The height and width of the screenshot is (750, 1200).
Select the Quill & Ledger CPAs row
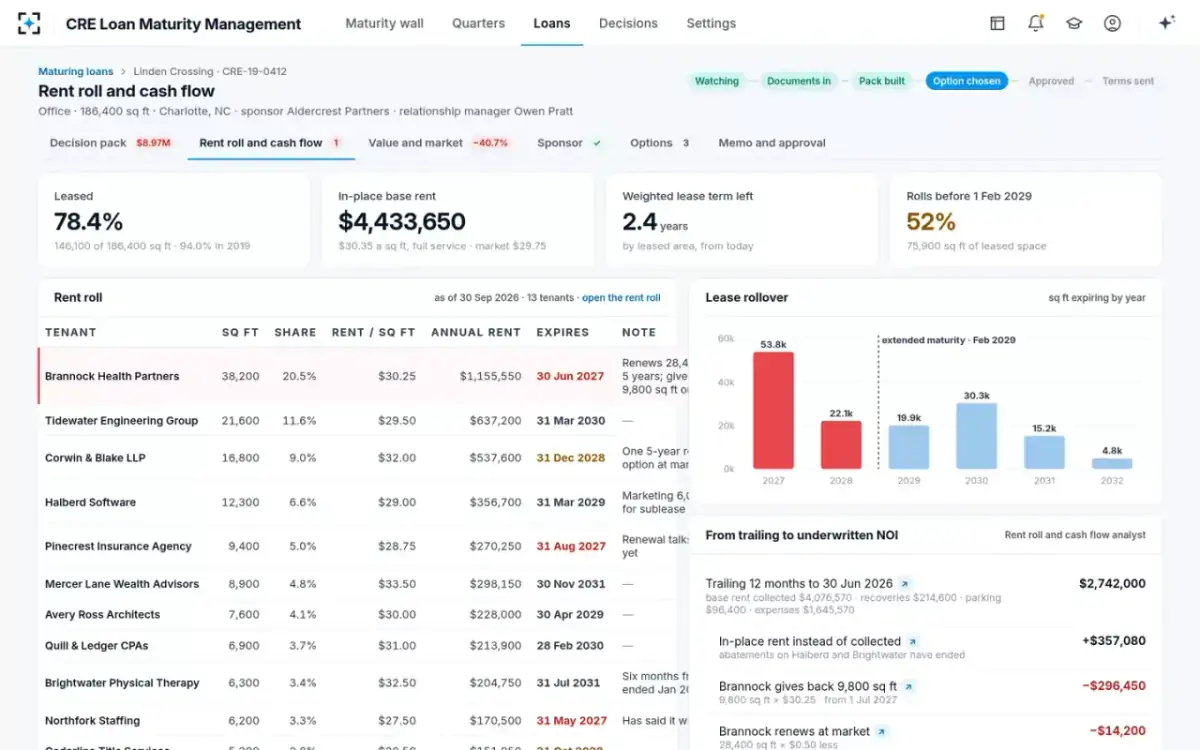tap(357, 646)
